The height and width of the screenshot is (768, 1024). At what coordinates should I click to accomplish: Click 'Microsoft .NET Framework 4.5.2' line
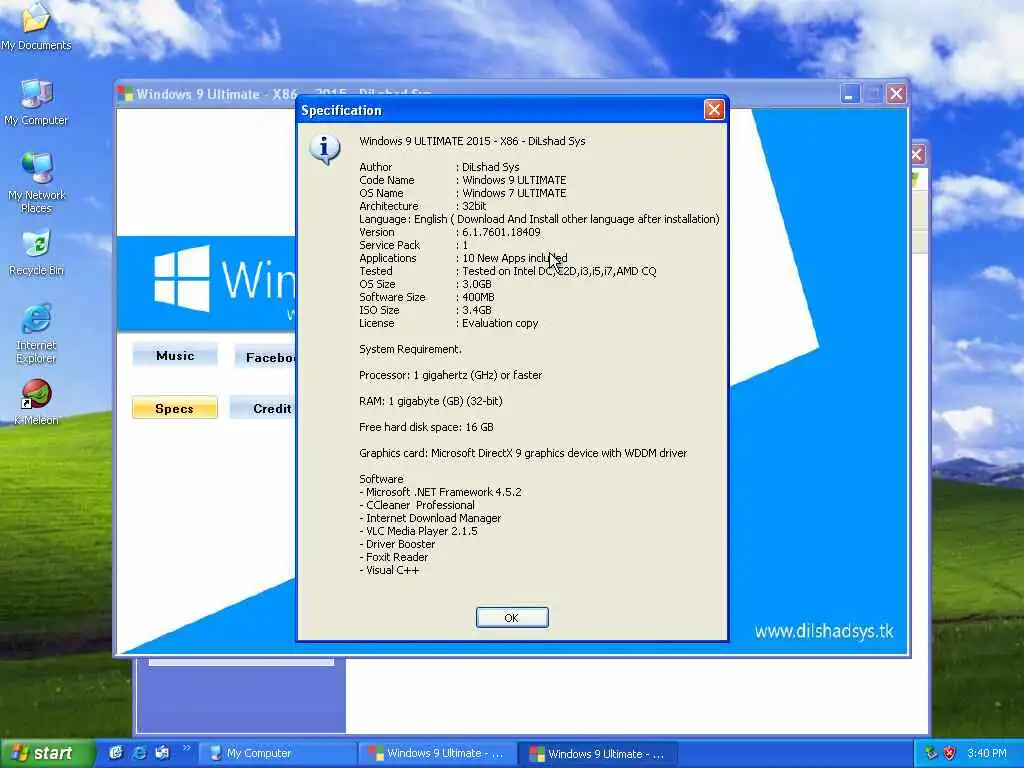[441, 492]
